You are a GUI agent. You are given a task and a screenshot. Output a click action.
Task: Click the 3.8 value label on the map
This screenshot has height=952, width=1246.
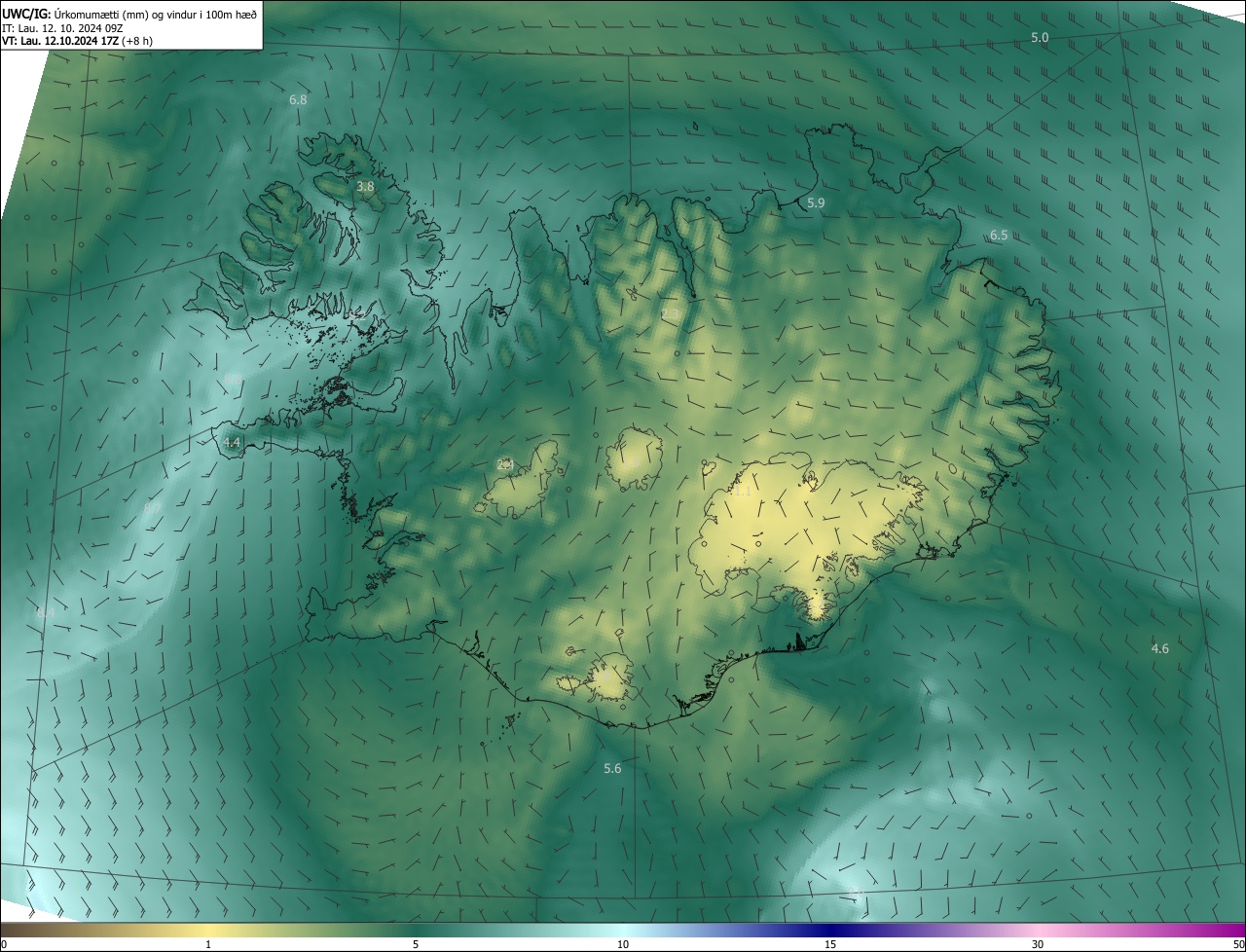[x=365, y=186]
